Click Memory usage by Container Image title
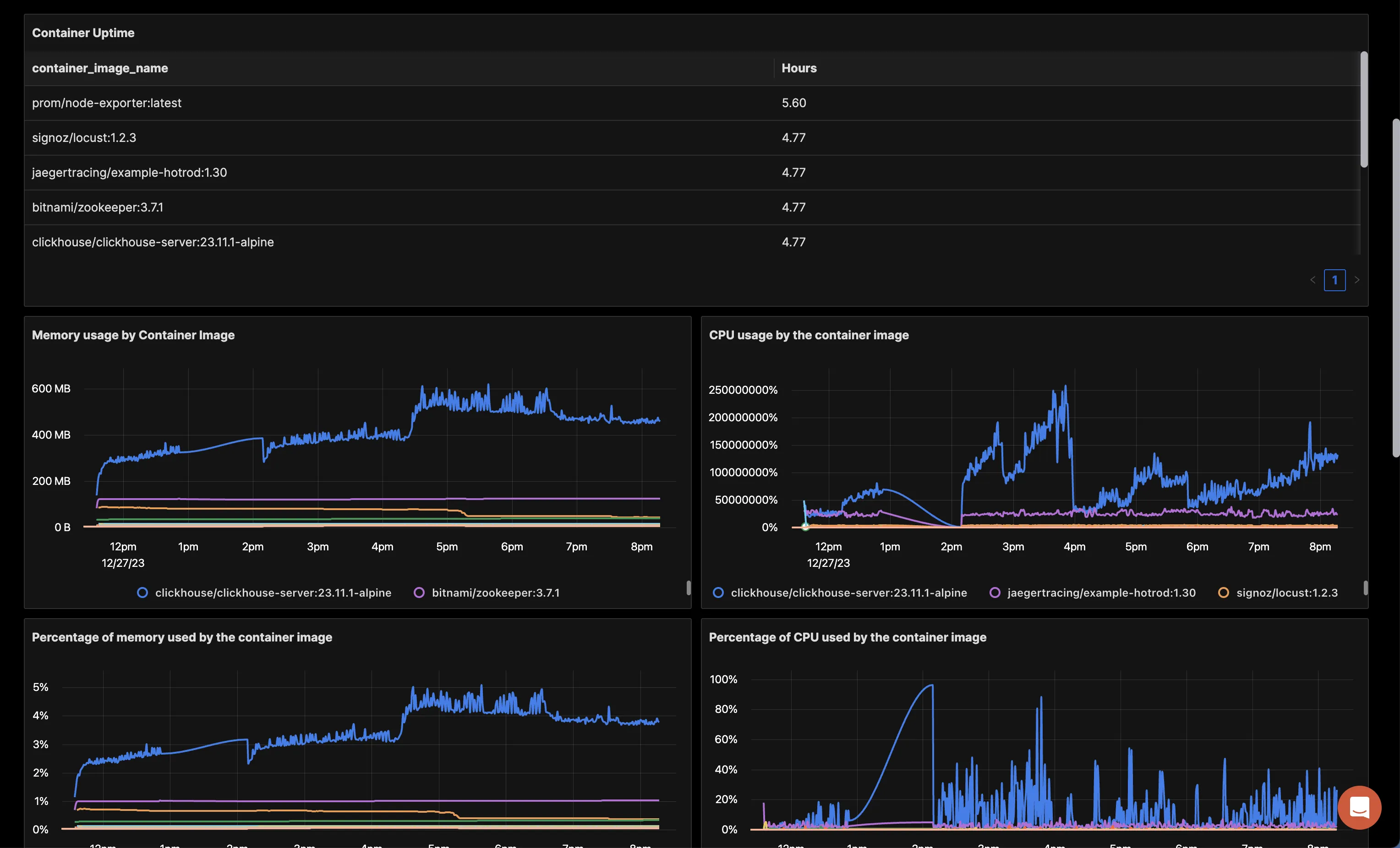Viewport: 1400px width, 848px height. 133,335
